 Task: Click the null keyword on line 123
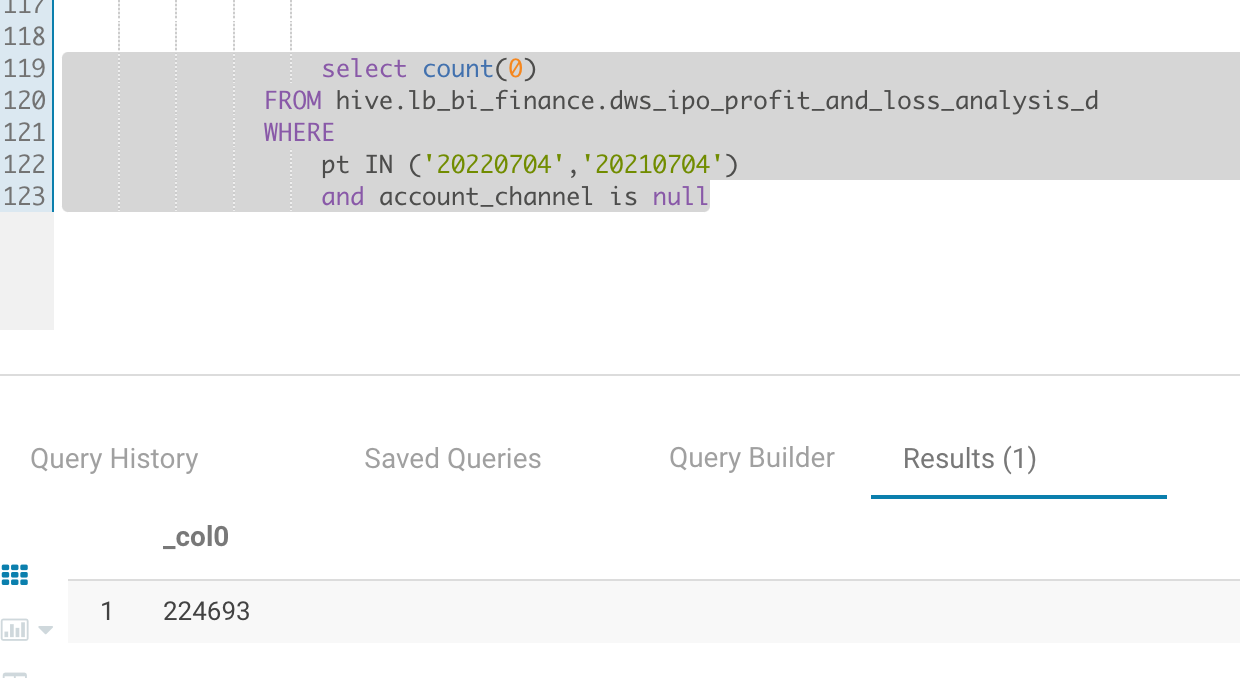pos(680,196)
